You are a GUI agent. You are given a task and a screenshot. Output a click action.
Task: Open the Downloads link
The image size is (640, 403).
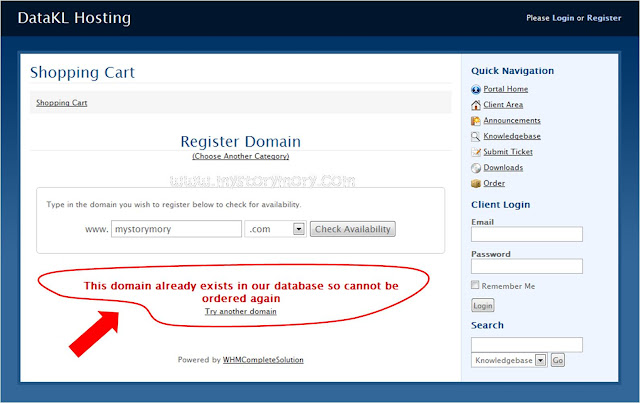503,167
